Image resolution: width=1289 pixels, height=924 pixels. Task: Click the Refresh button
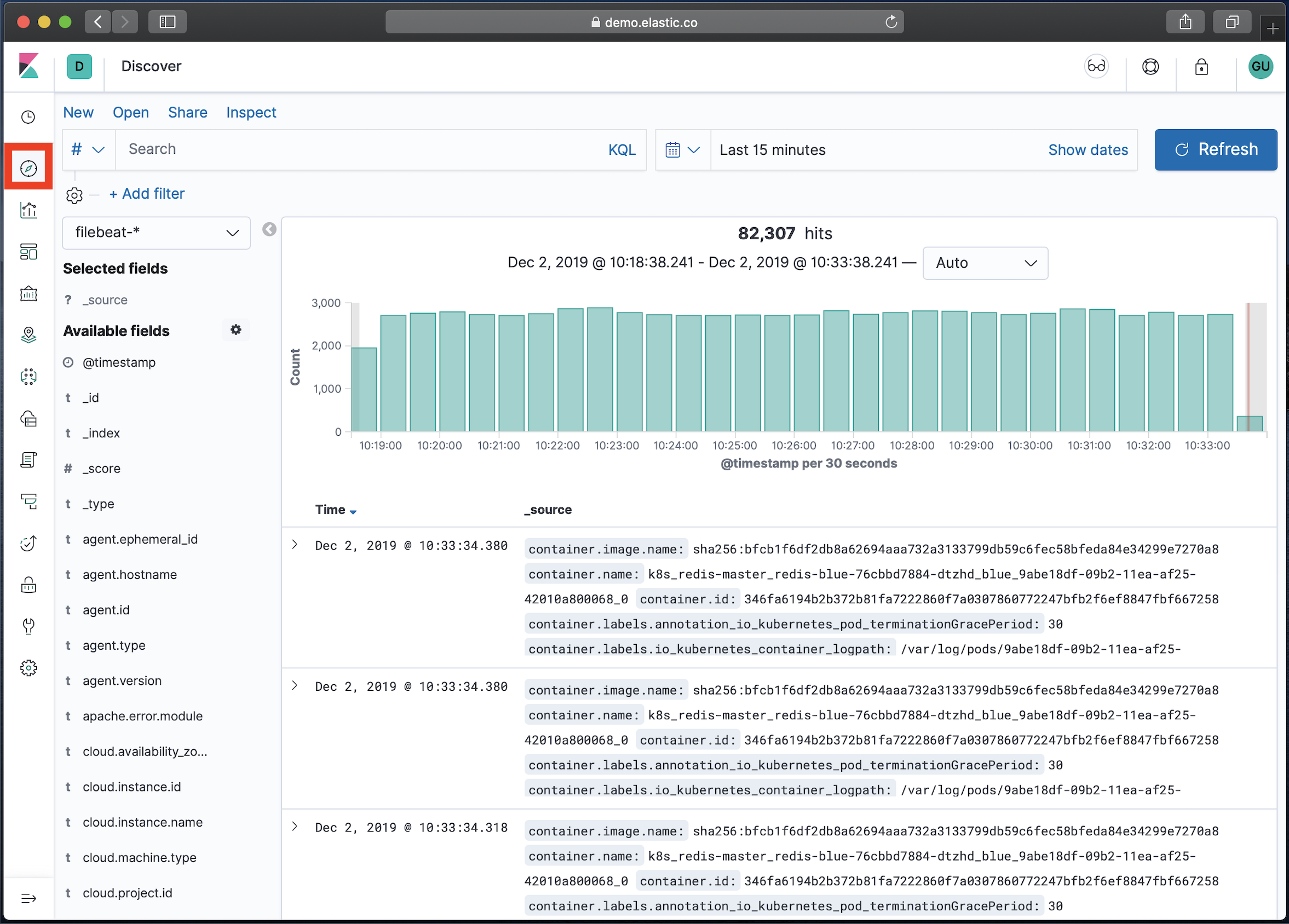(1215, 150)
